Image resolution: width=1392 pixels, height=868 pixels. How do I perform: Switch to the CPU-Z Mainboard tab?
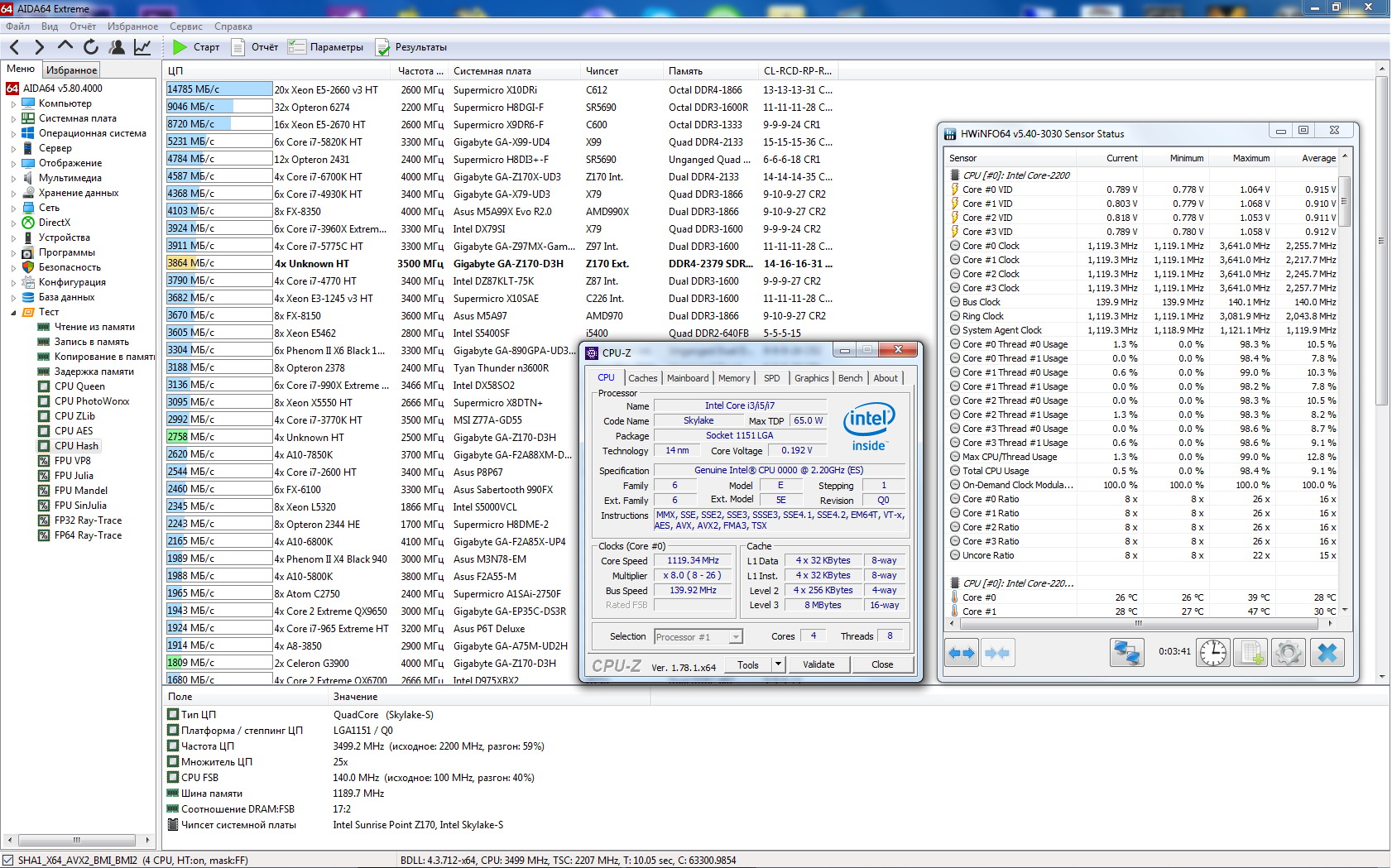click(x=688, y=378)
